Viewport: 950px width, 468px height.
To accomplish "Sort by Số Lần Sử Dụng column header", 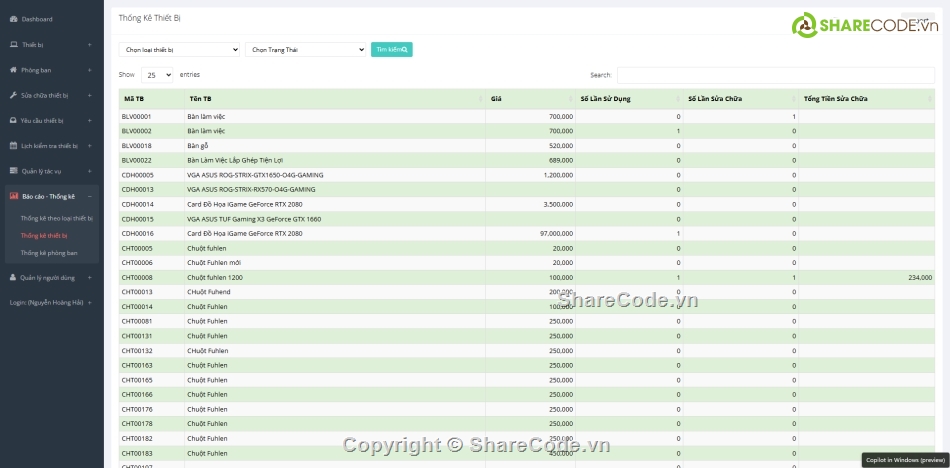I will [629, 99].
